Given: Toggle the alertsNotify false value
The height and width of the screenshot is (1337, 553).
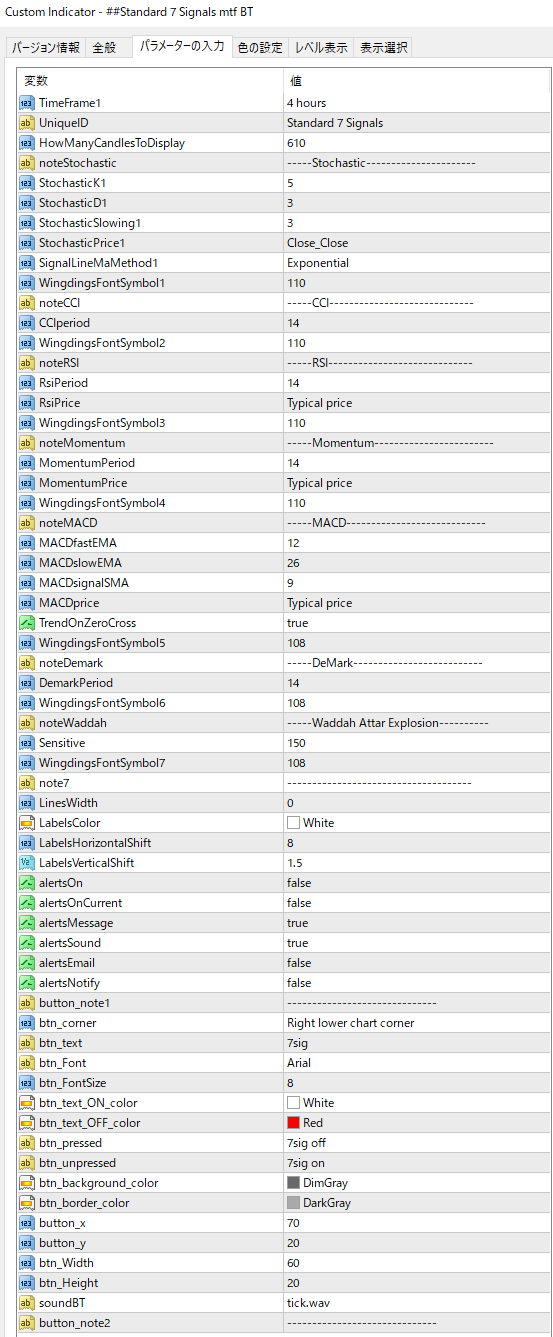Looking at the screenshot, I should click(x=415, y=983).
